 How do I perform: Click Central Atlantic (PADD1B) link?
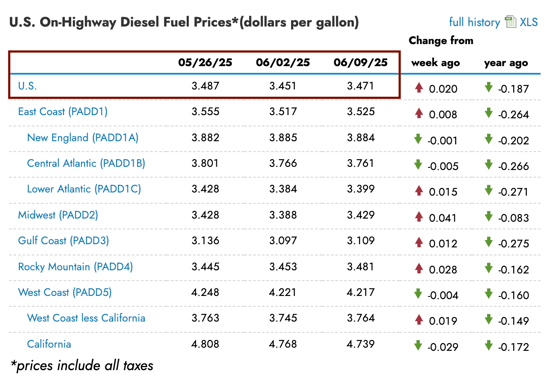pos(86,163)
